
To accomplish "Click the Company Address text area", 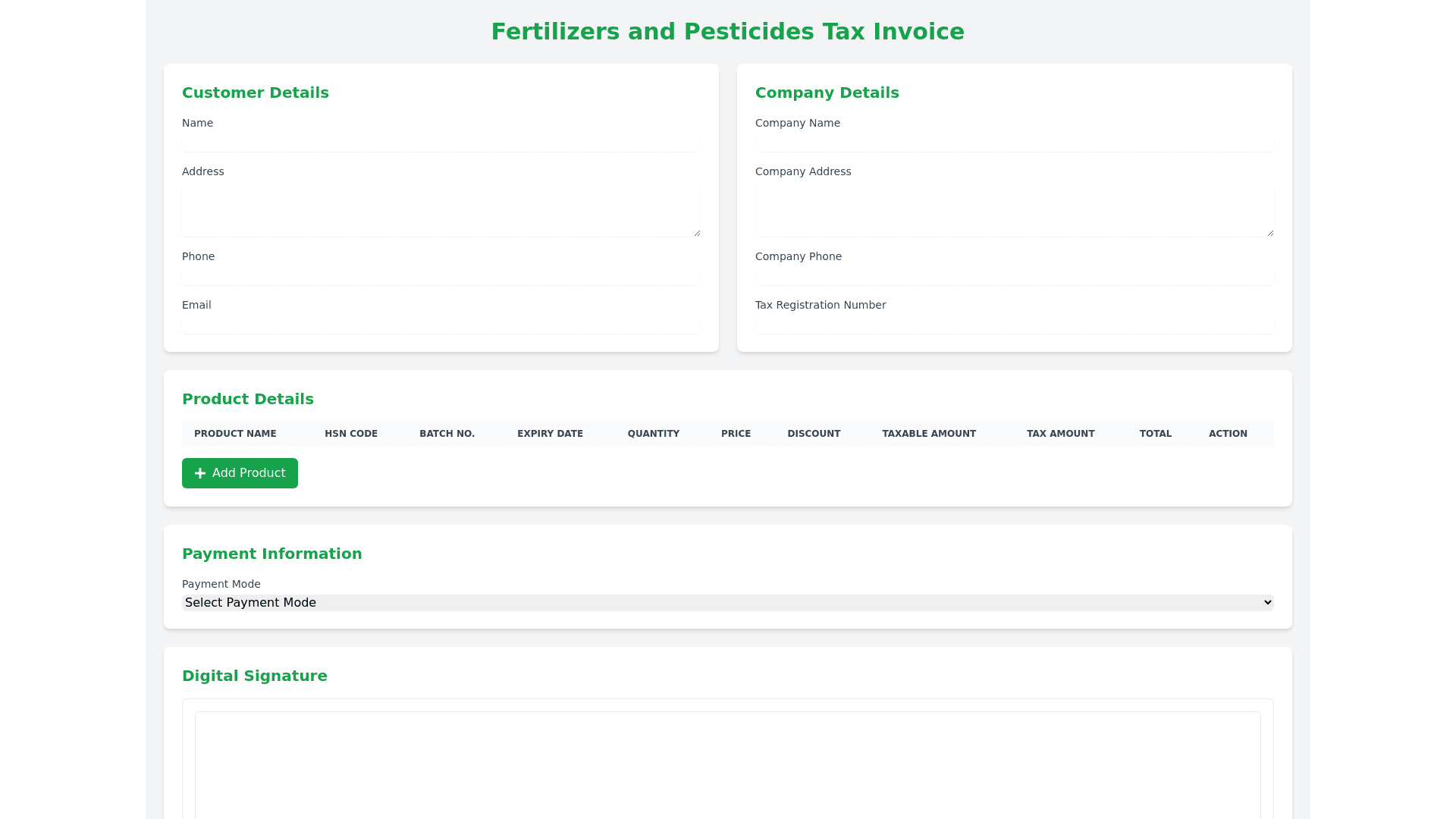I will tap(1014, 209).
